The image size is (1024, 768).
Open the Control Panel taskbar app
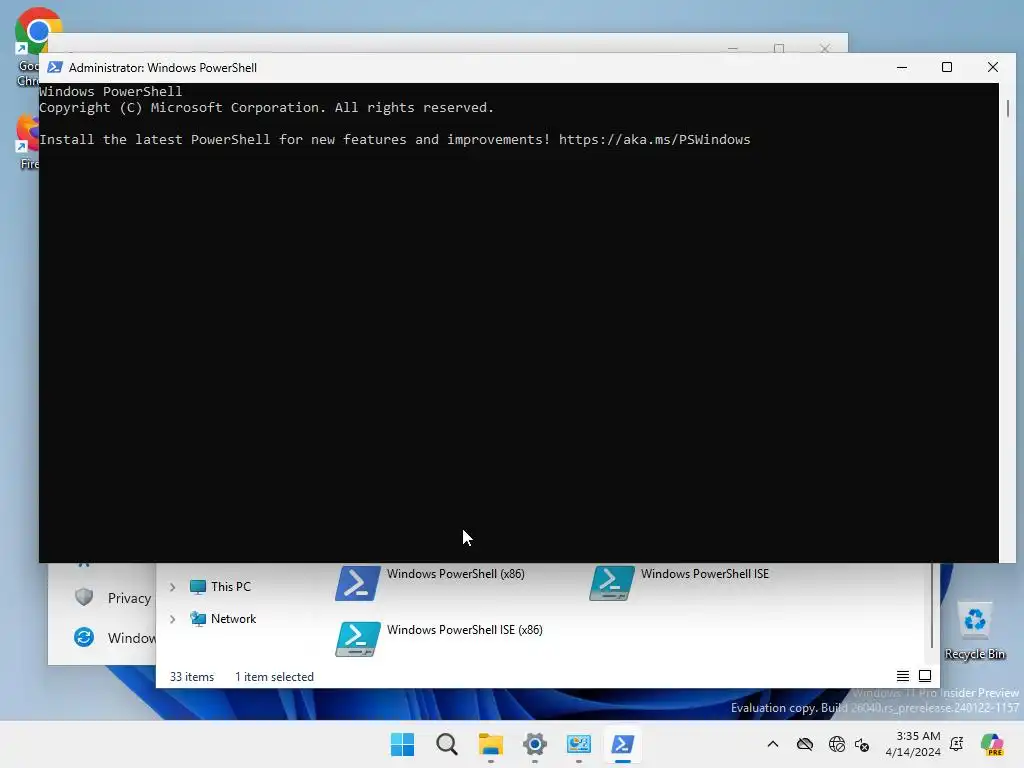[579, 744]
